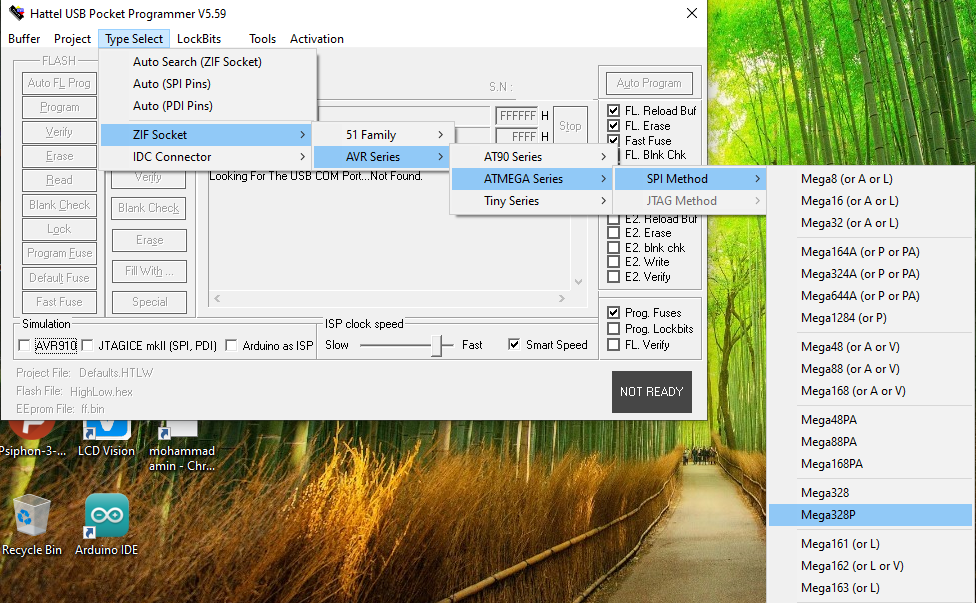Click the FFFFFF hex address field

pos(517,116)
